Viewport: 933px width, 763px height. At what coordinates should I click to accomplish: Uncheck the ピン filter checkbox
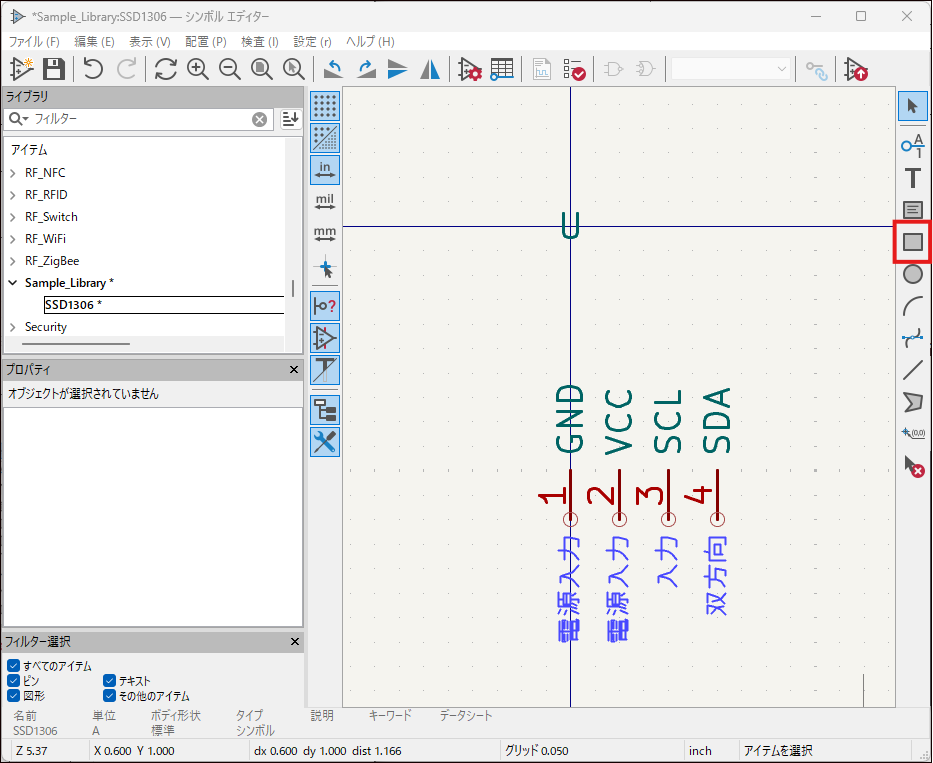(13, 681)
